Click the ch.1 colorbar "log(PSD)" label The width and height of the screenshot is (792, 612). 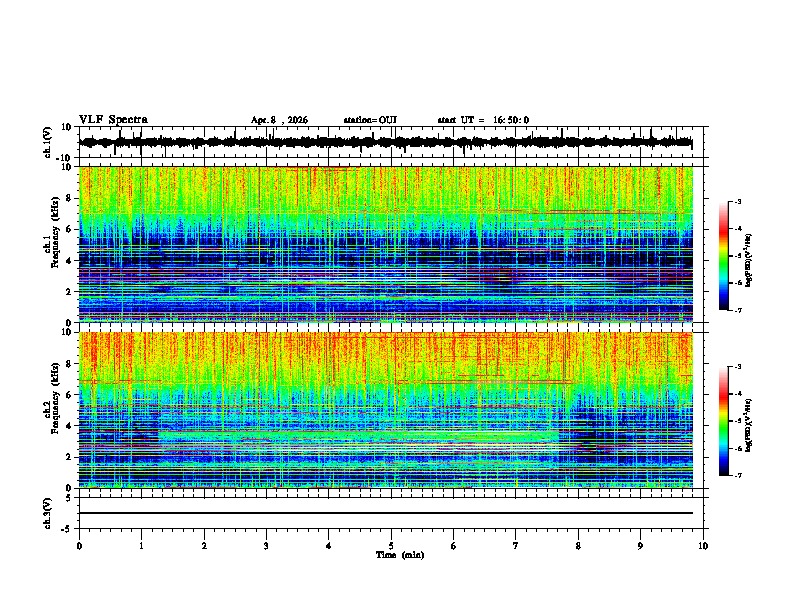tap(749, 260)
